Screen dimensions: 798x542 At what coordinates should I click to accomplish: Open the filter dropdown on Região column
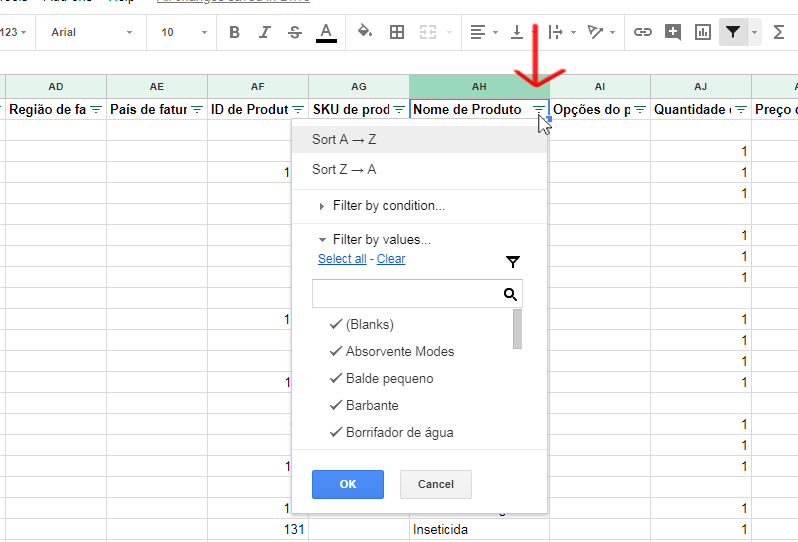click(96, 109)
